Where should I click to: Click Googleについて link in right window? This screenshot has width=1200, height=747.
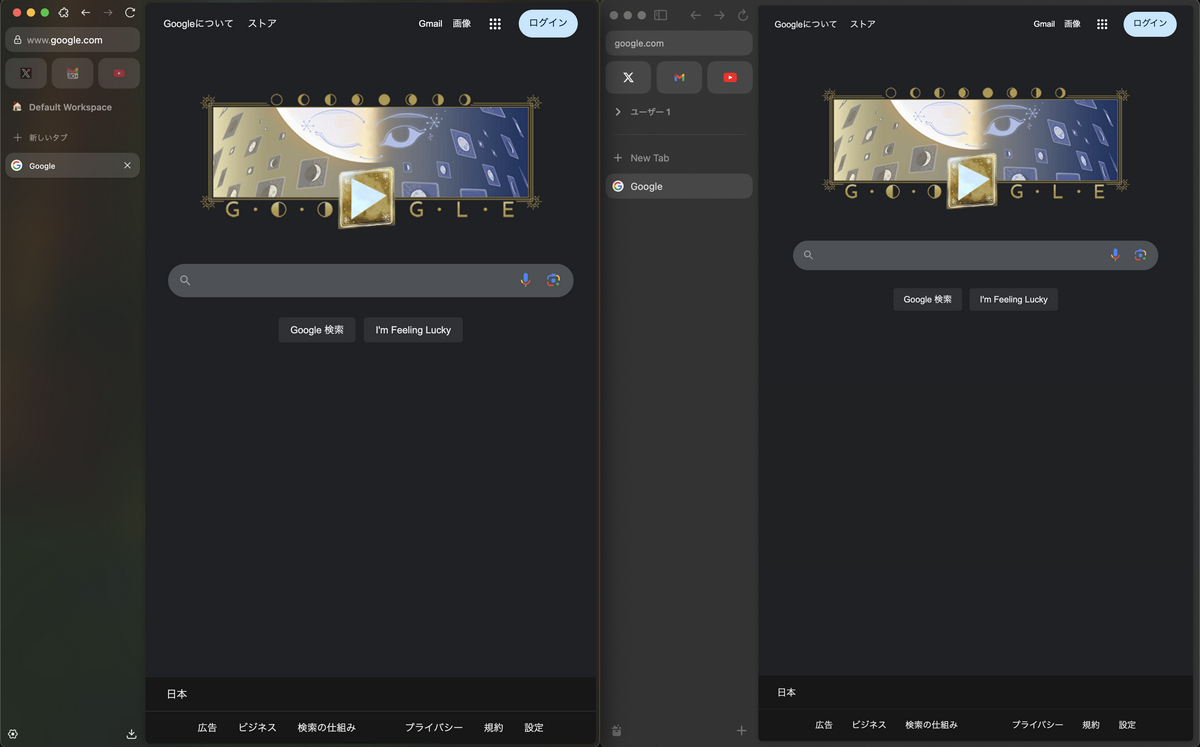click(806, 24)
